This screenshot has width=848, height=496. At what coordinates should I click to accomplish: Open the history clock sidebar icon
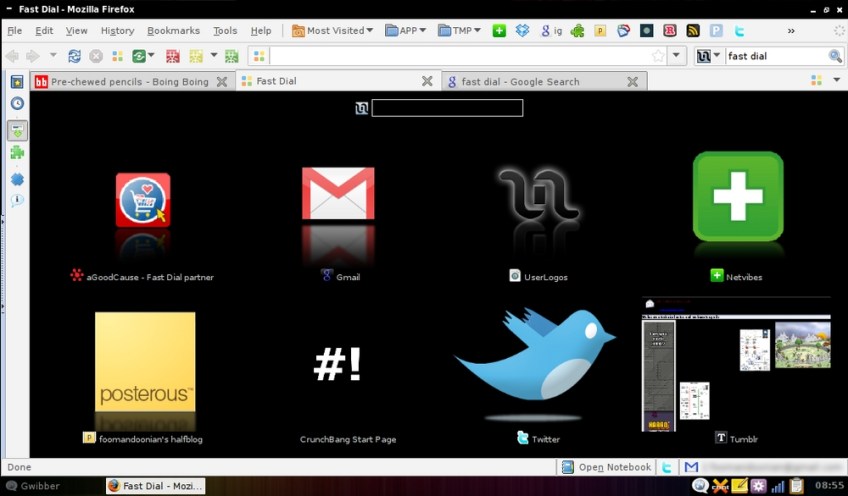tap(17, 103)
